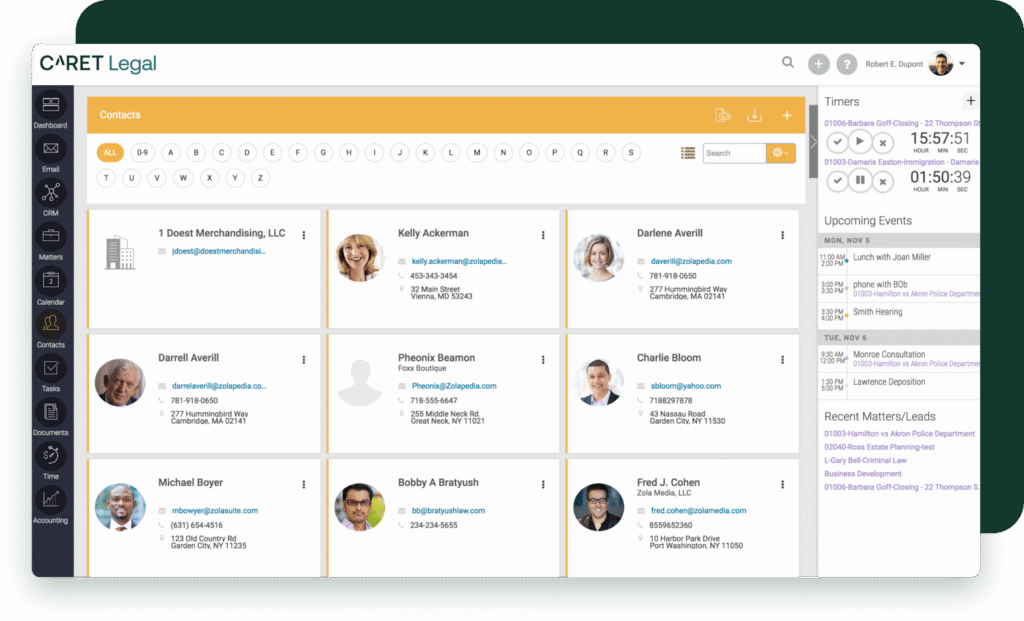Screen dimensions: 1024x621
Task: Open the Robert E. Dupont user dropdown
Action: click(x=962, y=64)
